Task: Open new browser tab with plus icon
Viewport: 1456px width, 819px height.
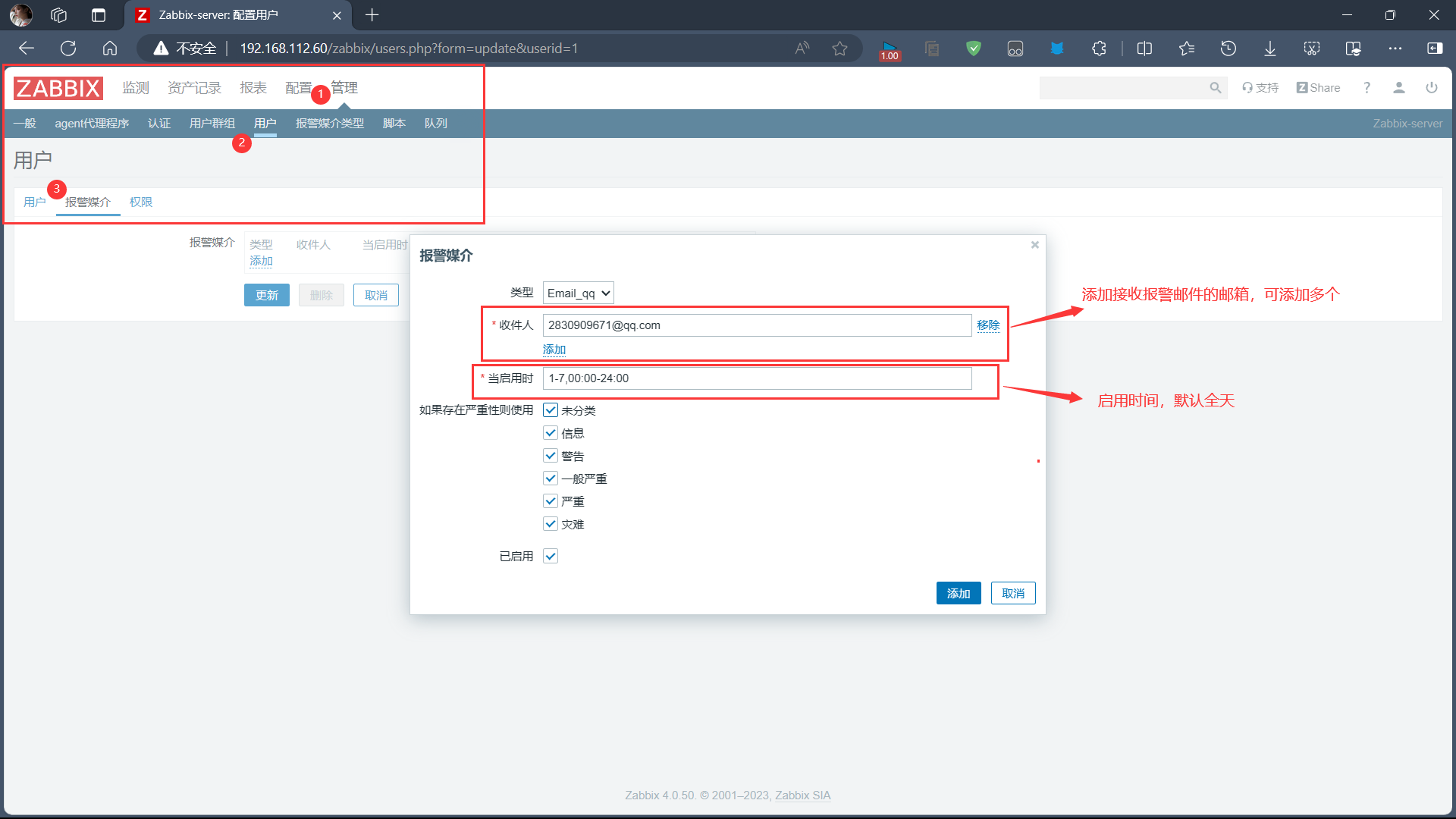Action: coord(372,15)
